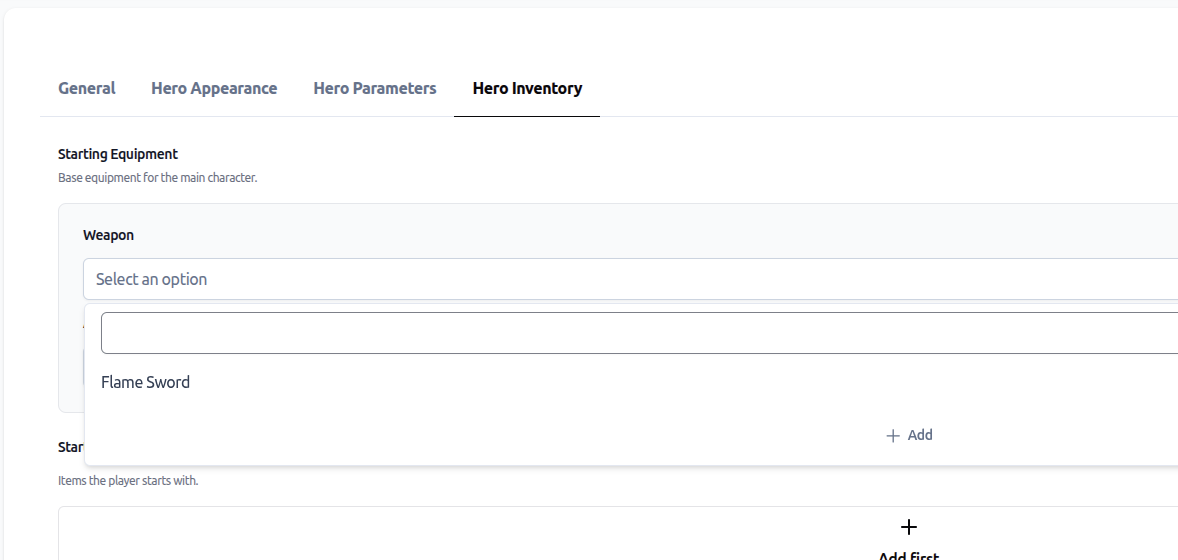Click the 'Items the player starts with' text
This screenshot has width=1178, height=560.
pyautogui.click(x=128, y=481)
